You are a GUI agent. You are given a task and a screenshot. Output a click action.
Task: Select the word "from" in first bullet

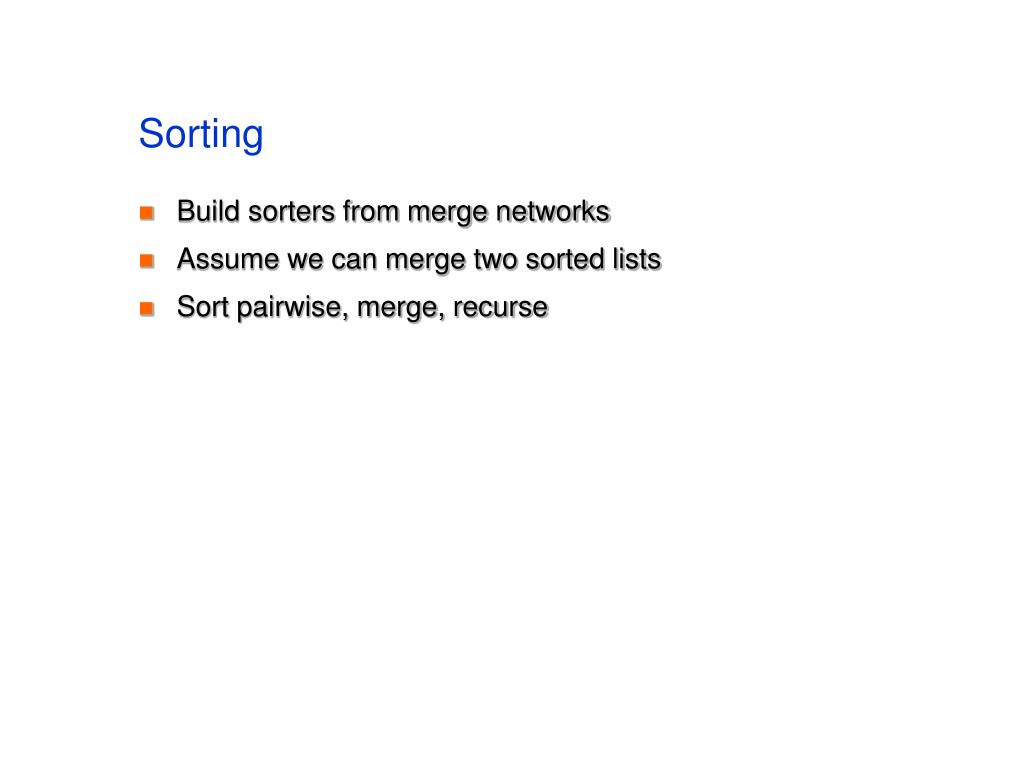click(370, 211)
